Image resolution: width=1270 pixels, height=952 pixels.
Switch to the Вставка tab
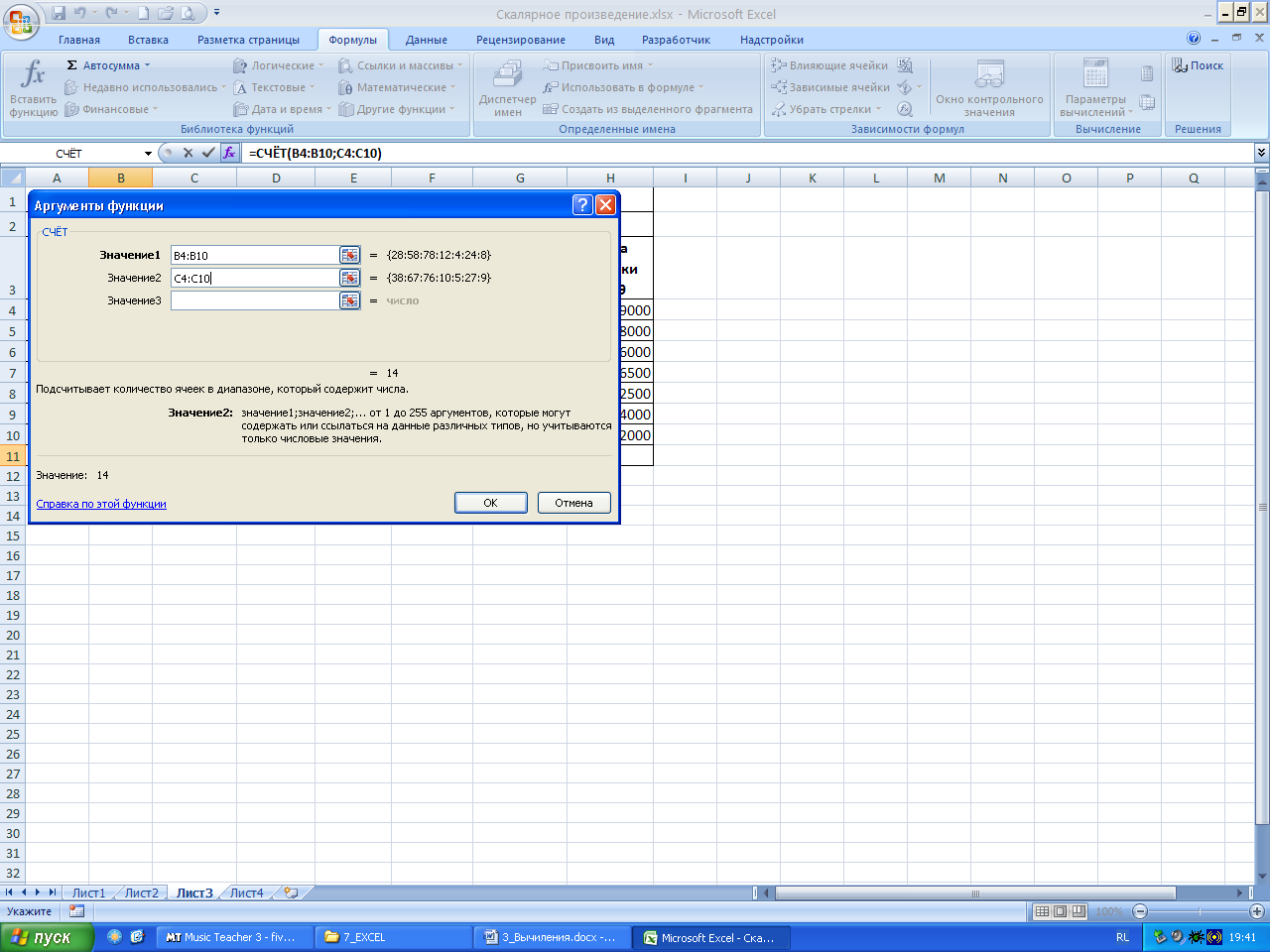point(148,40)
